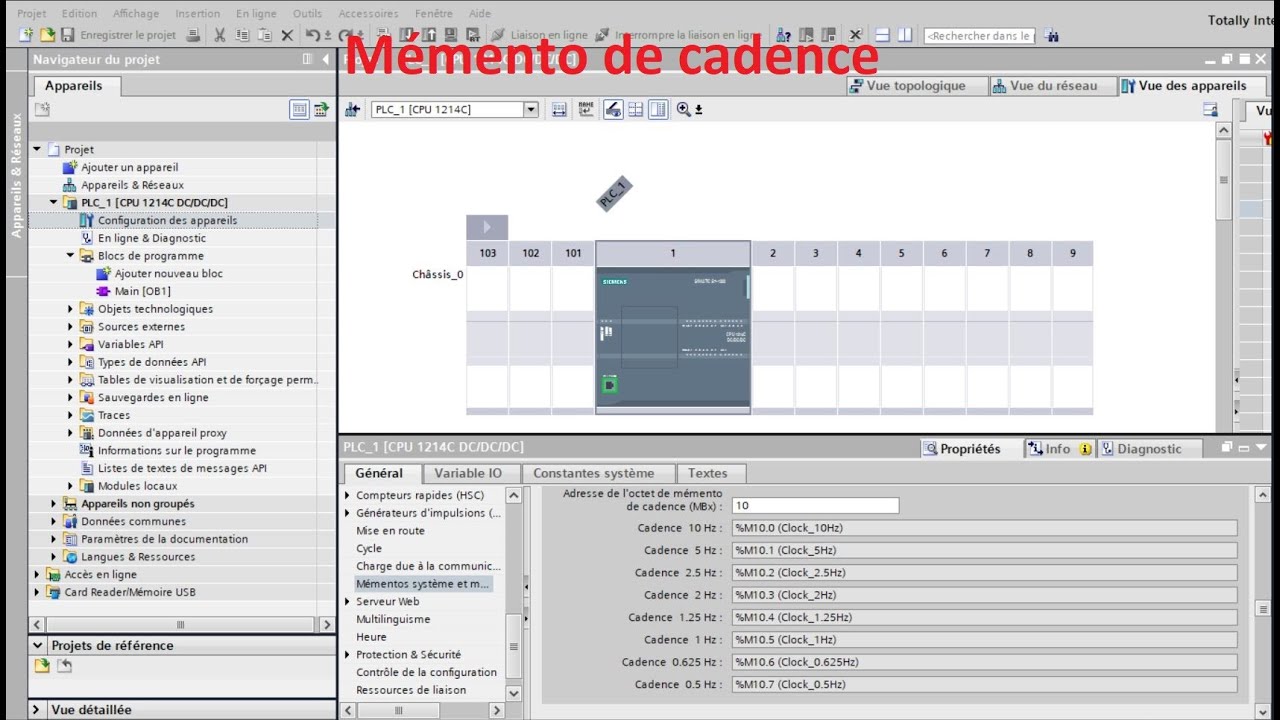The height and width of the screenshot is (720, 1280).
Task: Click the Cadence 10 Hz %M10.0 field
Action: 984,528
